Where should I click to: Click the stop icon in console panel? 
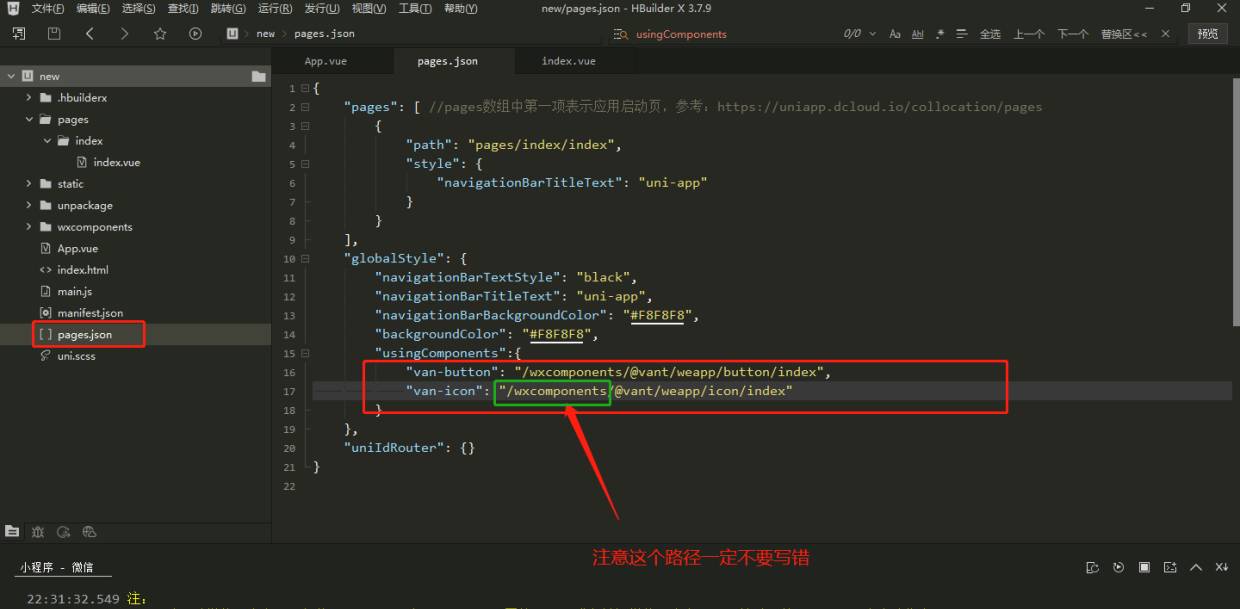(1144, 567)
